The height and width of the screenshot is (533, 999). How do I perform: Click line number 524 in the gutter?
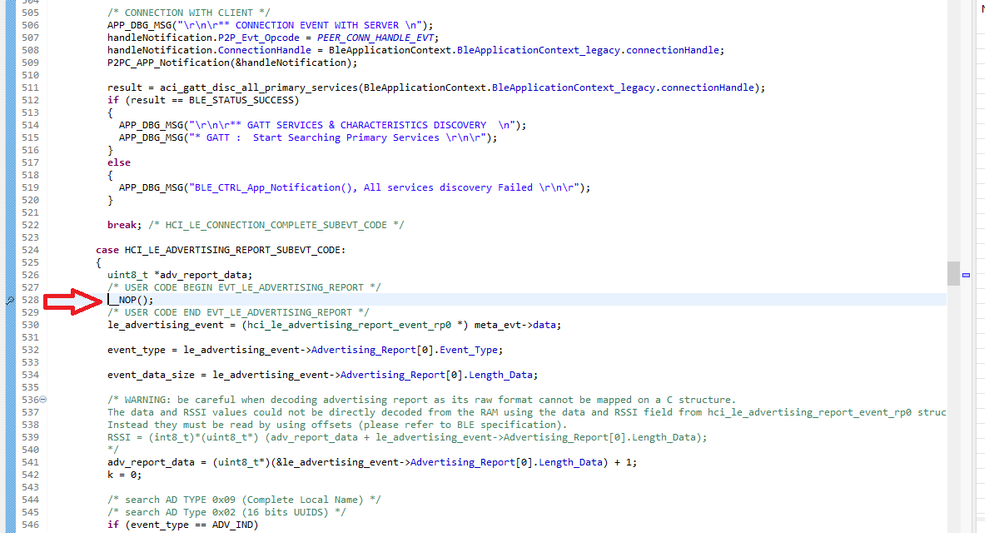click(x=30, y=250)
